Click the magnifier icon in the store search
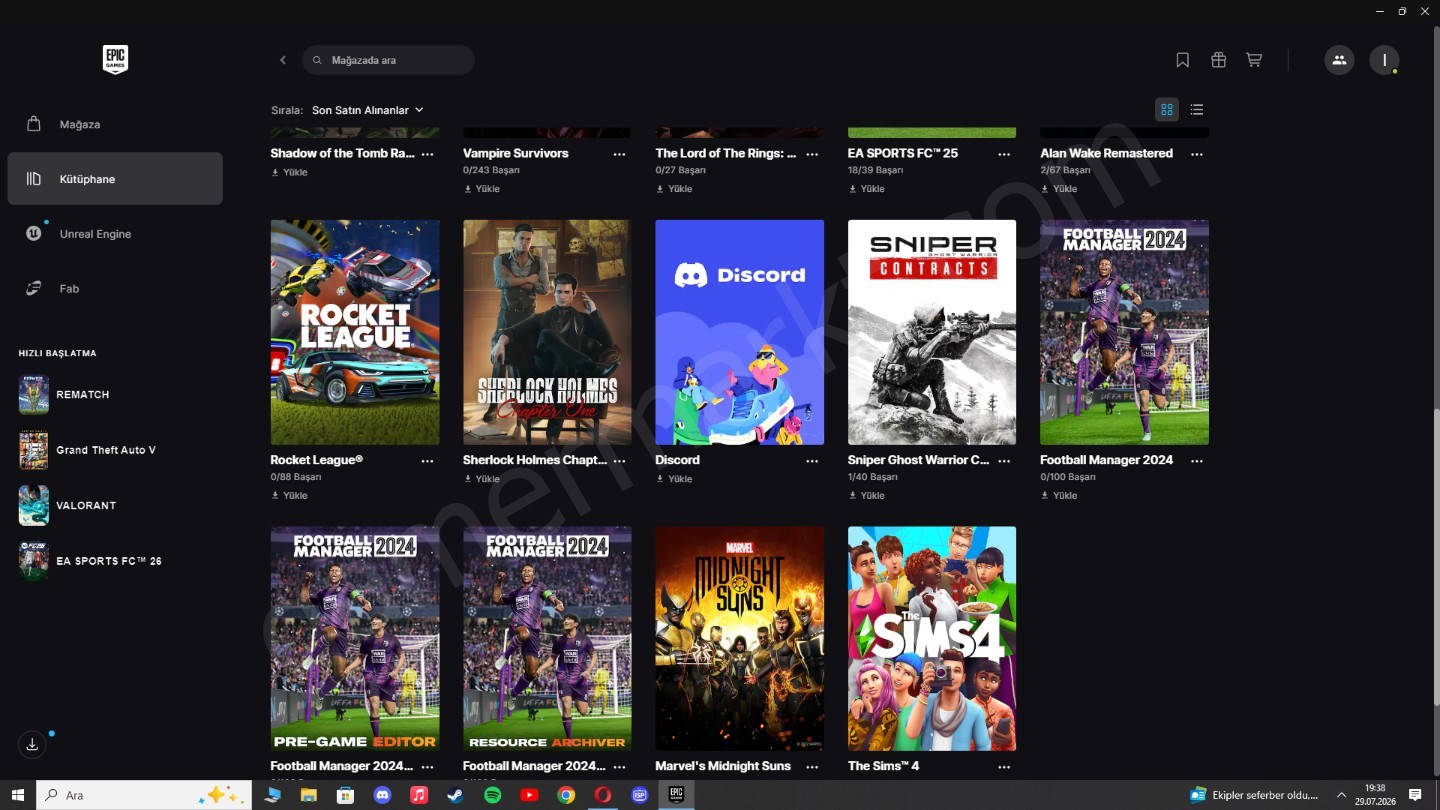The height and width of the screenshot is (810, 1440). (x=318, y=60)
